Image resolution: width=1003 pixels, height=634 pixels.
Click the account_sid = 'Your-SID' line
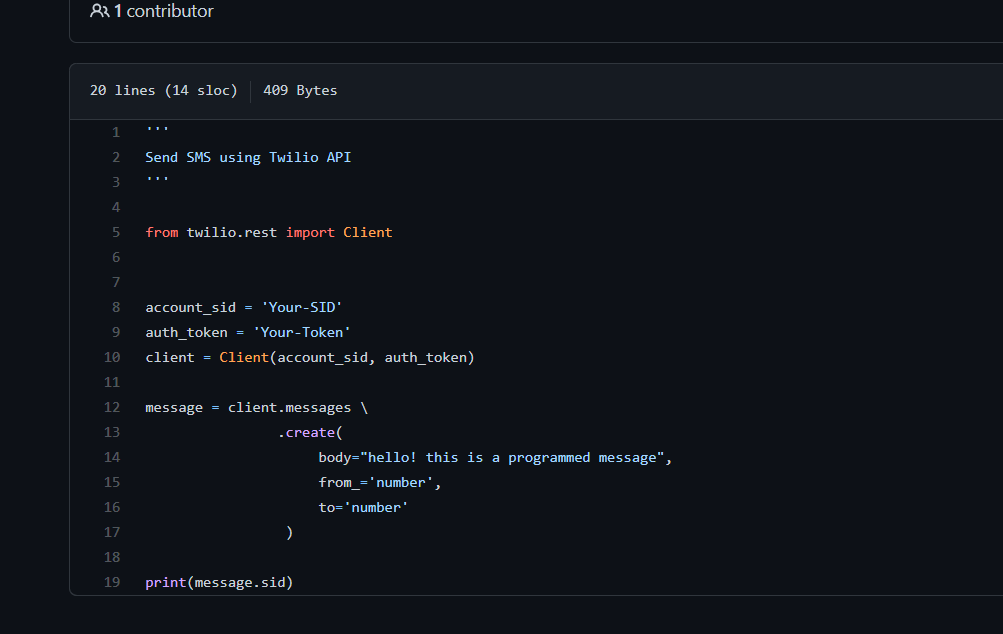[x=244, y=307]
